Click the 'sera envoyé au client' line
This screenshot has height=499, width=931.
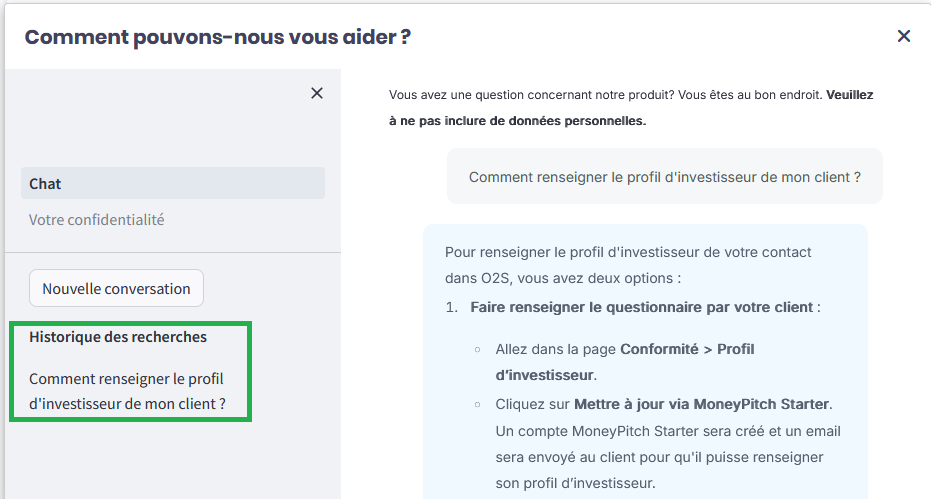659,457
